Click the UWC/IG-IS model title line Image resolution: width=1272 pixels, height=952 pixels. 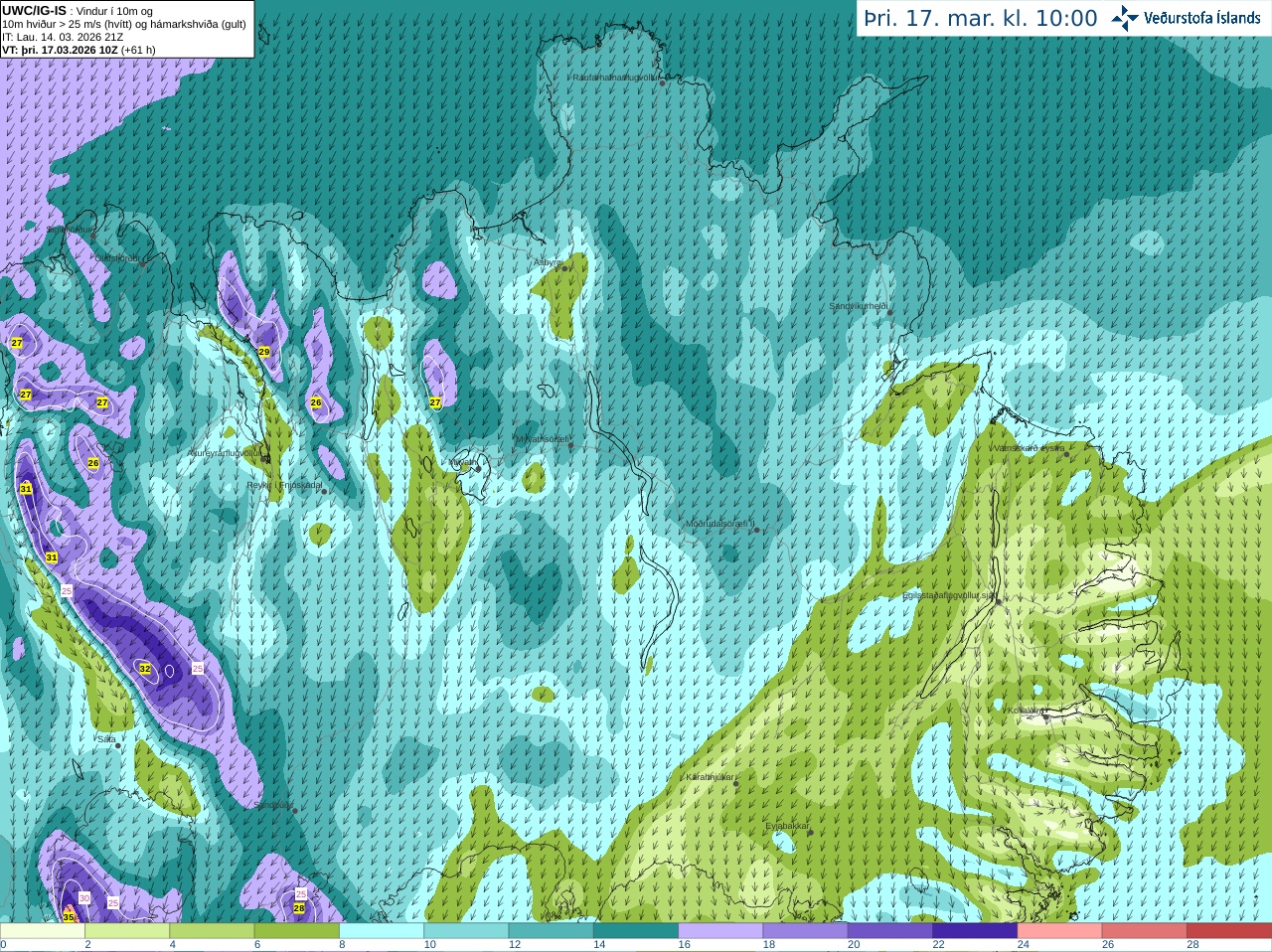[78, 11]
